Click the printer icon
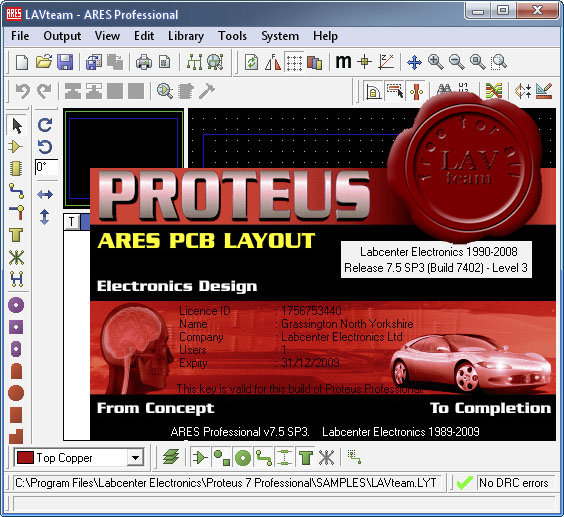Viewport: 564px width, 517px height. [144, 62]
